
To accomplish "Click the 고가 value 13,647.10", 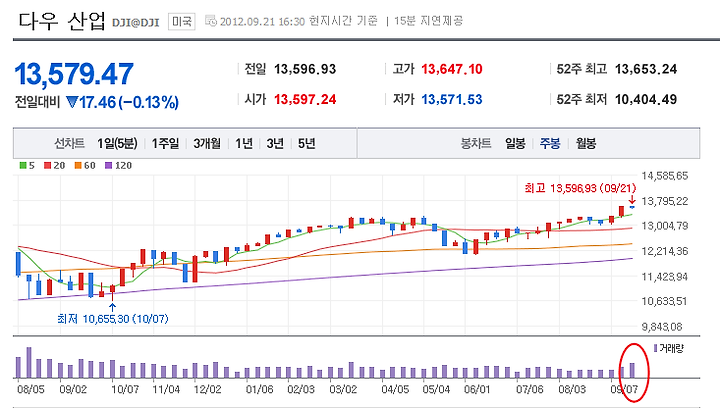I will click(452, 69).
